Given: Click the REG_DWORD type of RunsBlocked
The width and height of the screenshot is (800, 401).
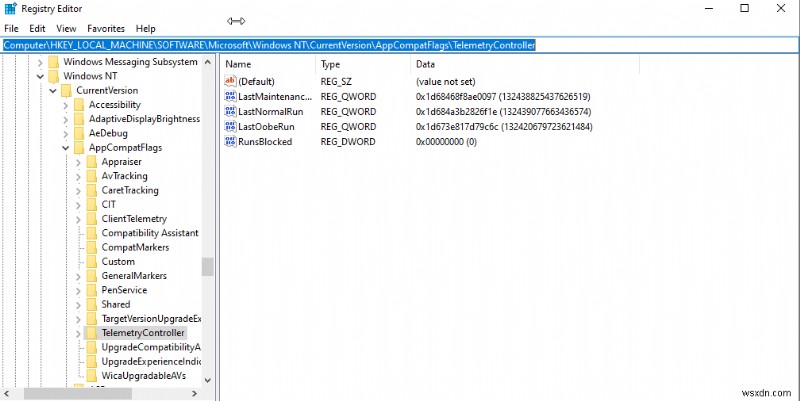Looking at the screenshot, I should [x=348, y=142].
